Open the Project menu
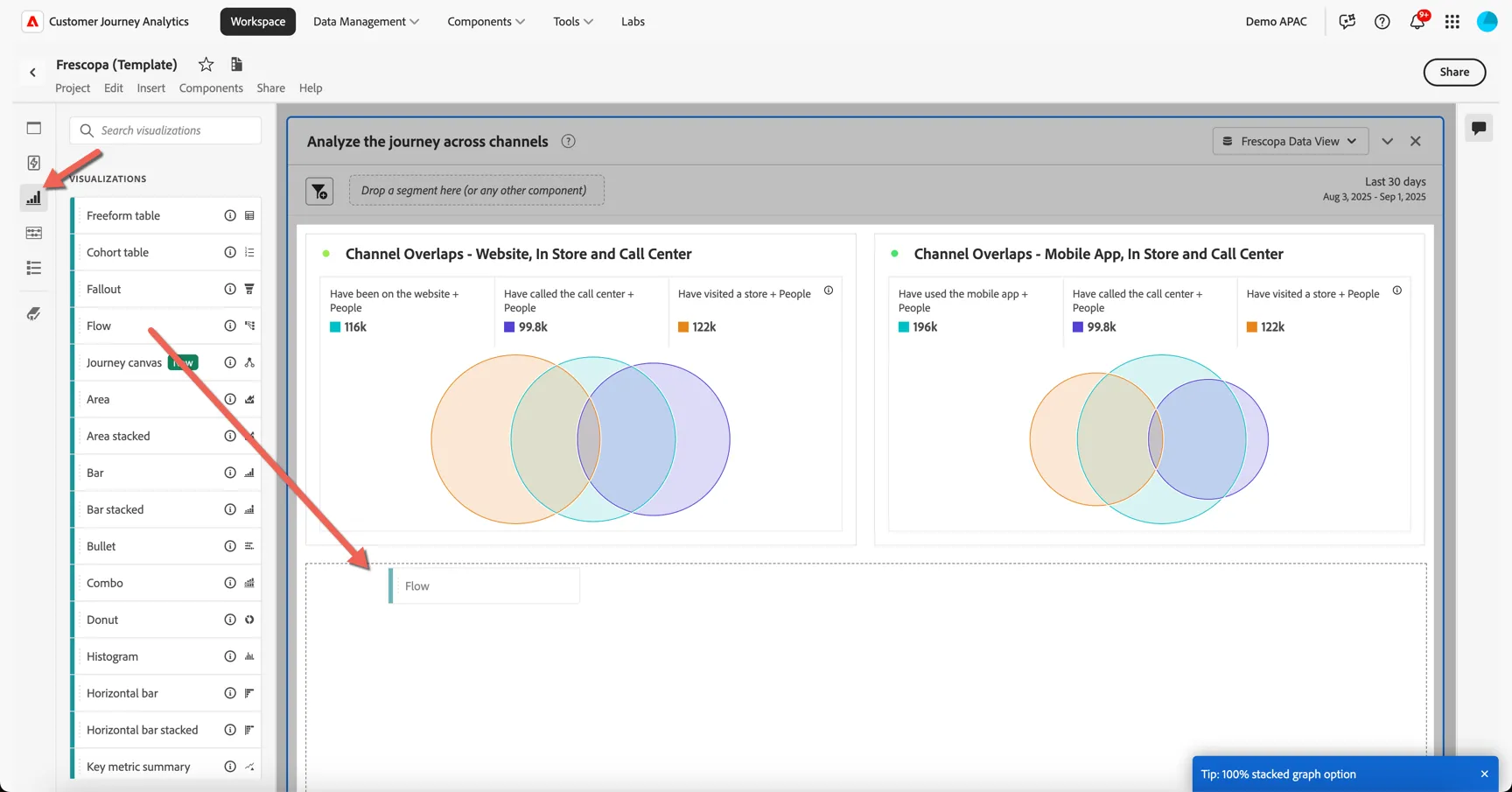 pos(73,88)
